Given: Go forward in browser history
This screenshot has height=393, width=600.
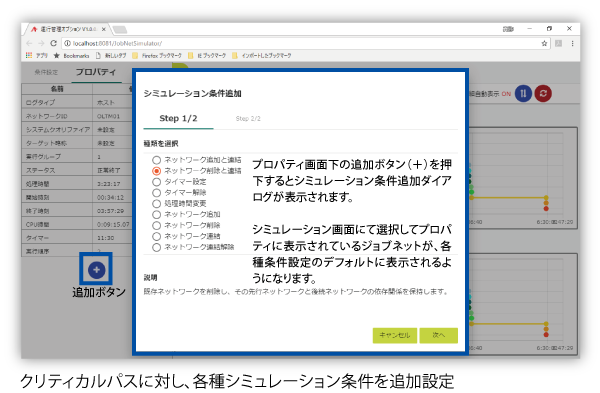Looking at the screenshot, I should [x=41, y=44].
